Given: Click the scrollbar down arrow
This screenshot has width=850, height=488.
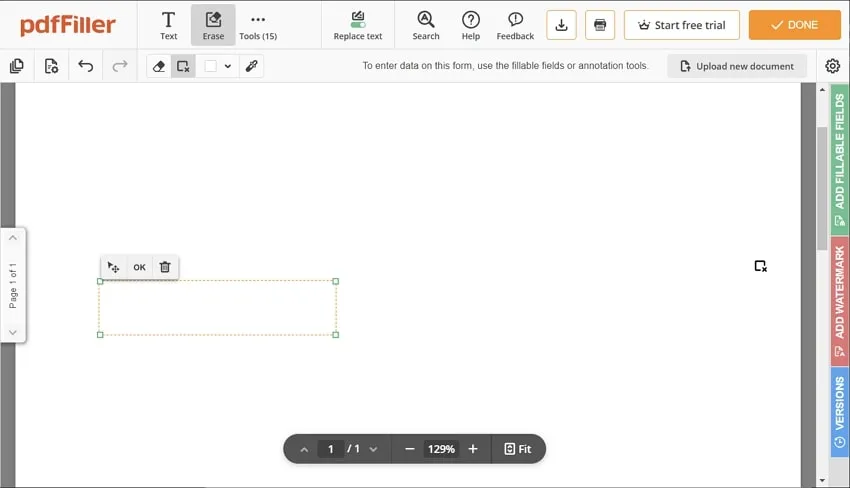Looking at the screenshot, I should tap(822, 480).
